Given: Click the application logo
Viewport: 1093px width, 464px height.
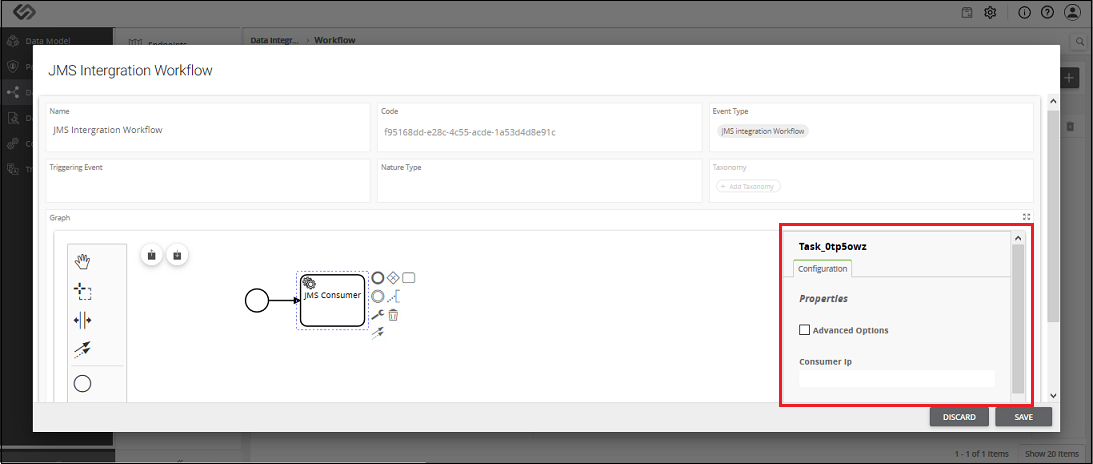Looking at the screenshot, I should [24, 13].
